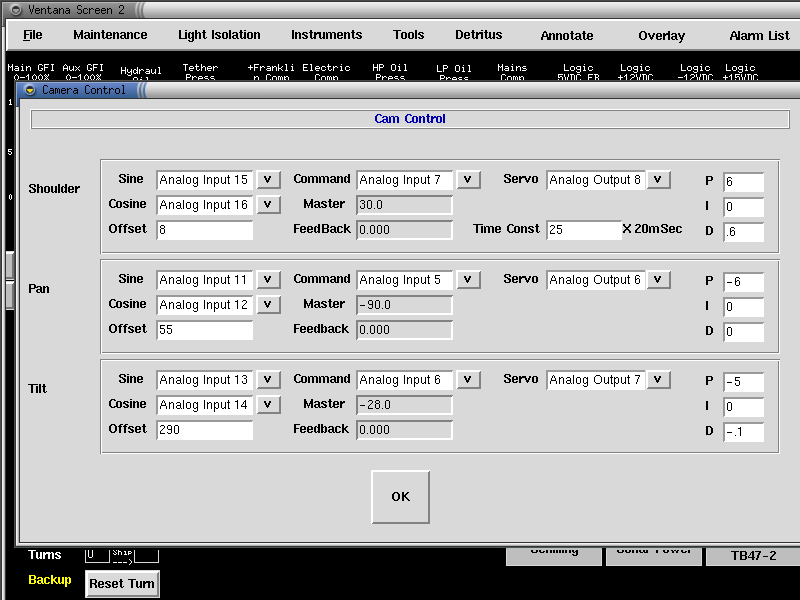The image size is (800, 600).
Task: Click the Tilt Offset field
Action: [205, 430]
